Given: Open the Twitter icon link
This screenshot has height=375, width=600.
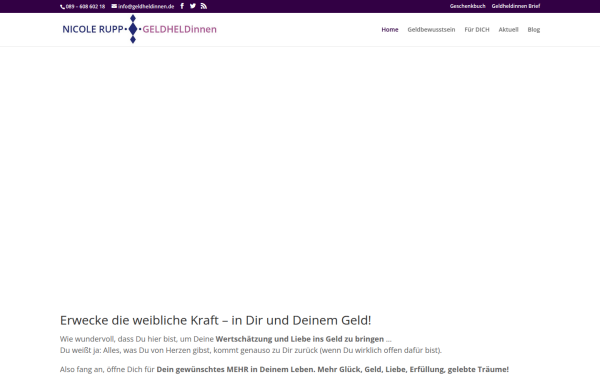Looking at the screenshot, I should coord(193,6).
